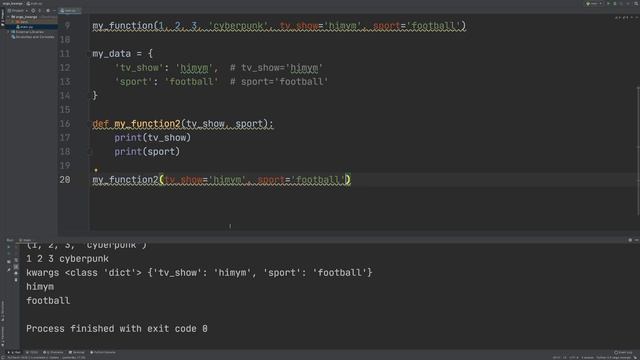640x360 pixels.
Task: Click the locate-file target icon in Project header
Action: click(33, 11)
